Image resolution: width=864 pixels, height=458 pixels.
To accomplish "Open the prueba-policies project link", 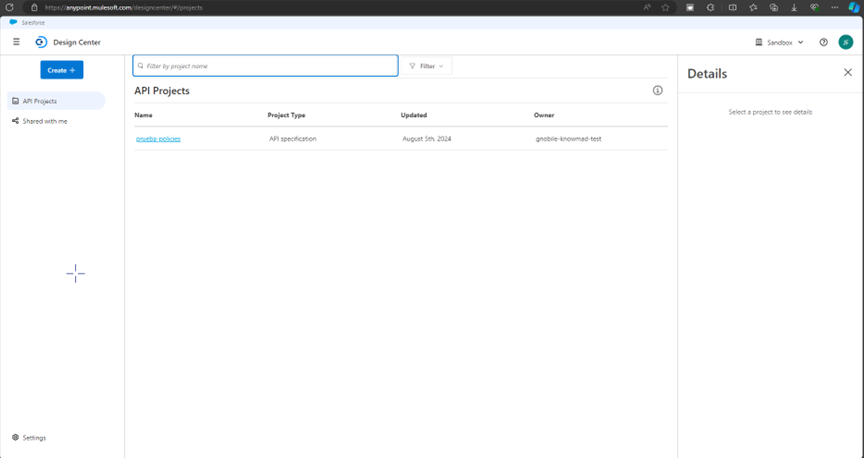I will 158,139.
